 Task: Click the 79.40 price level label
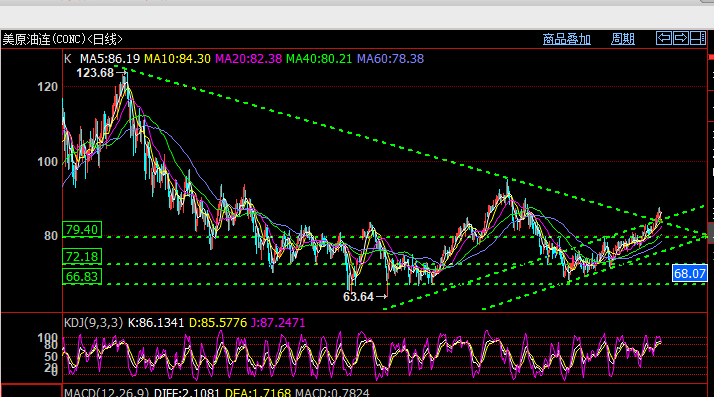coord(82,229)
